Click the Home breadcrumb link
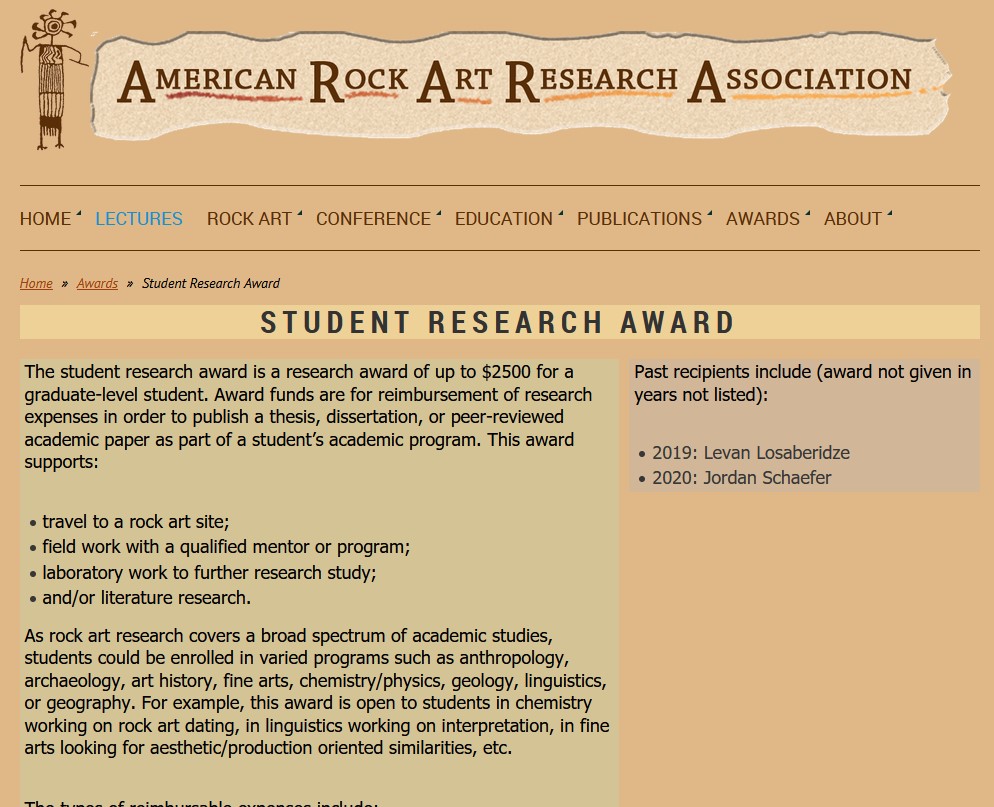Image resolution: width=994 pixels, height=807 pixels. tap(36, 284)
